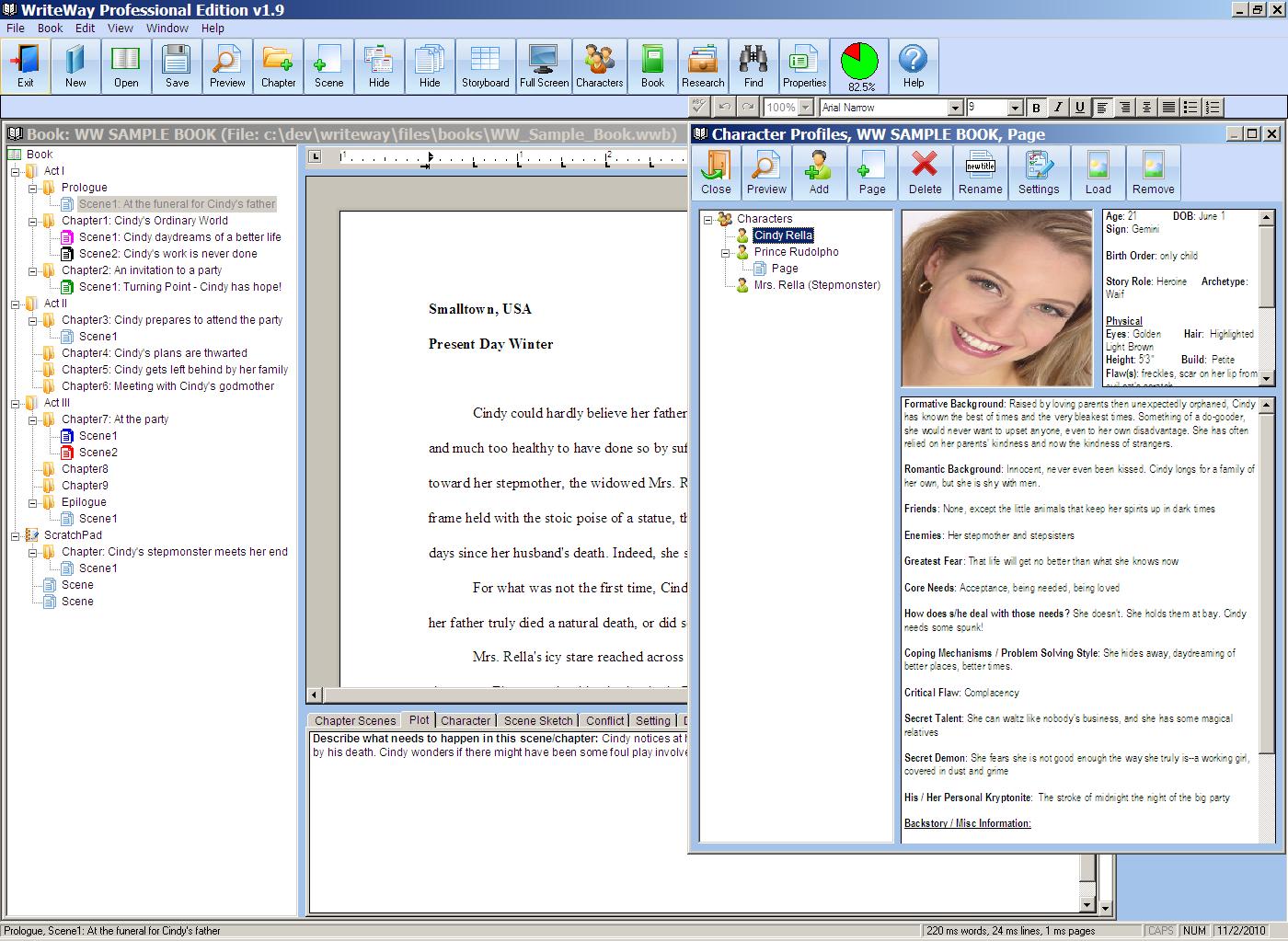Open the Window menu
The width and height of the screenshot is (1288, 941).
point(167,28)
